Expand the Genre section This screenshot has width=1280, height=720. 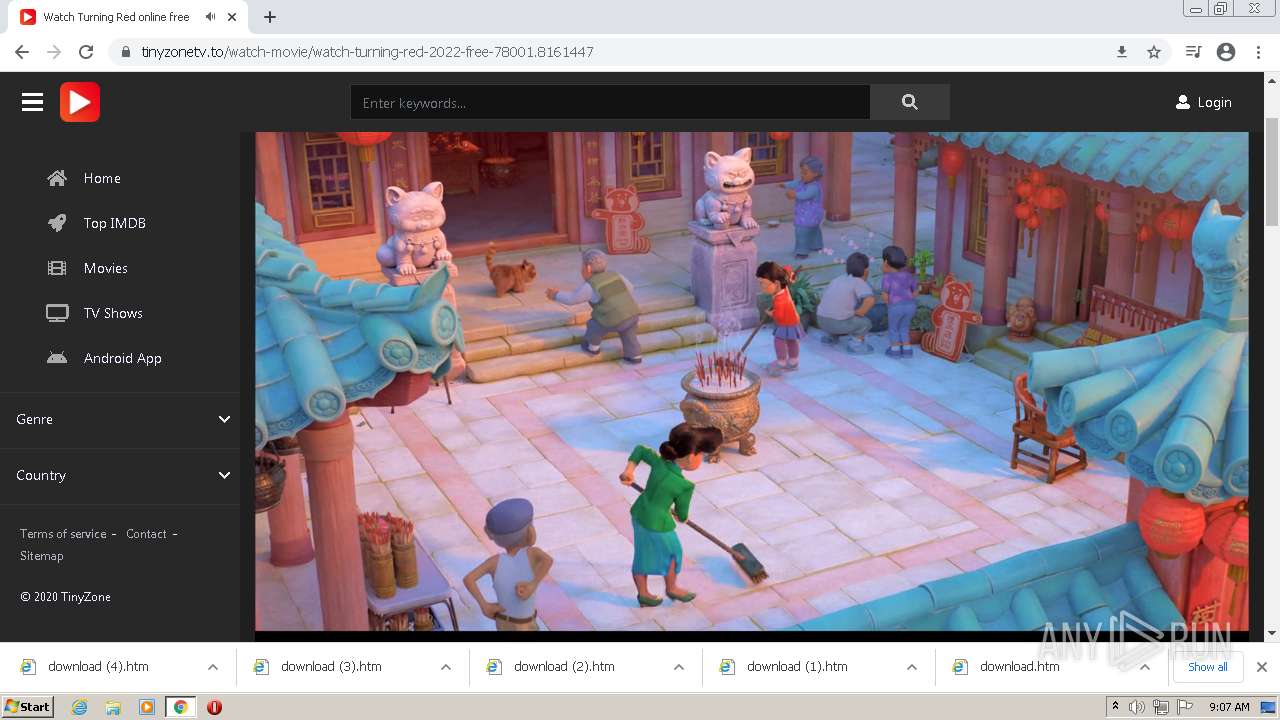pos(120,419)
